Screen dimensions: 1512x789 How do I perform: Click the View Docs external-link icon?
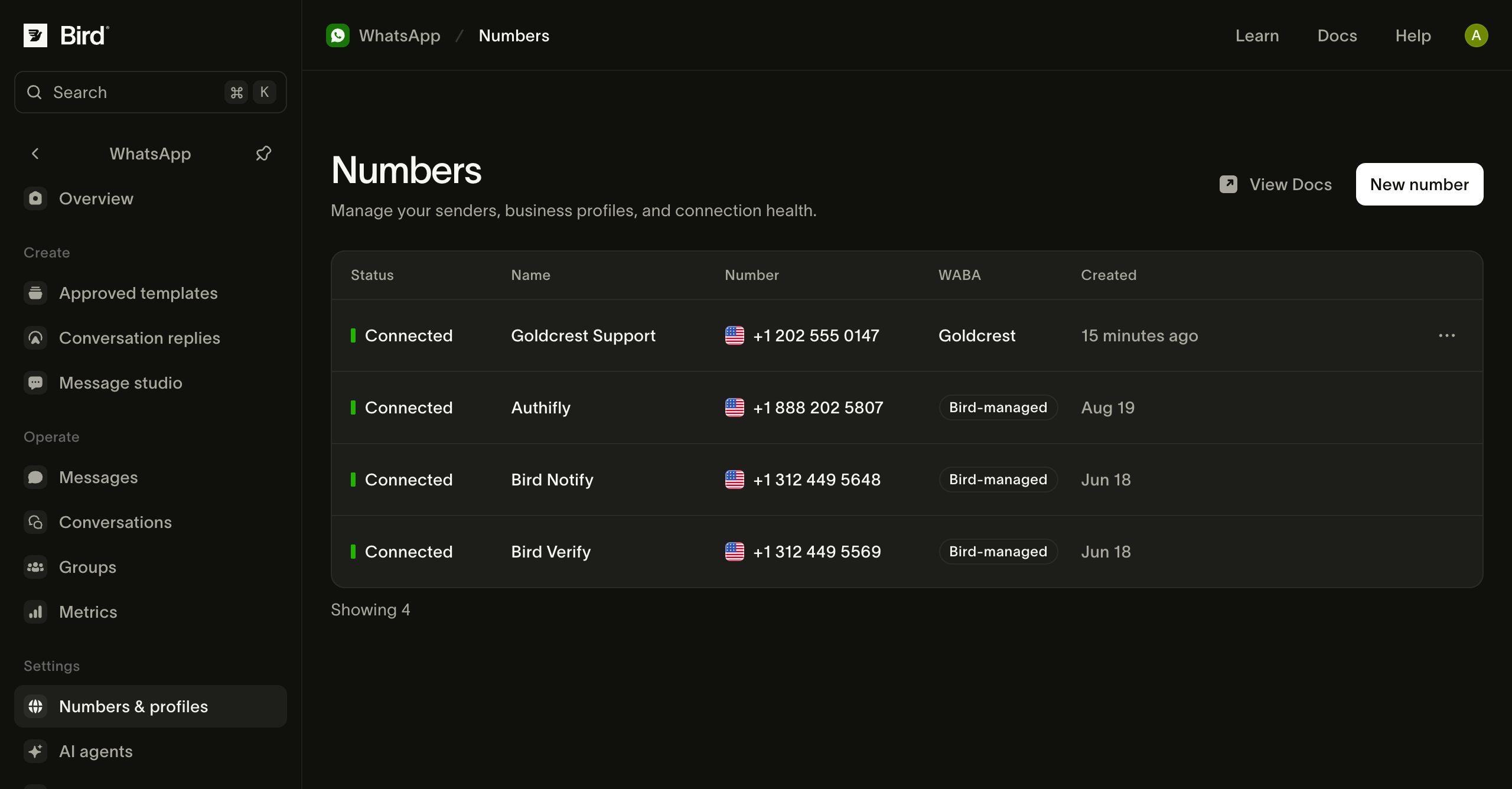click(x=1228, y=184)
